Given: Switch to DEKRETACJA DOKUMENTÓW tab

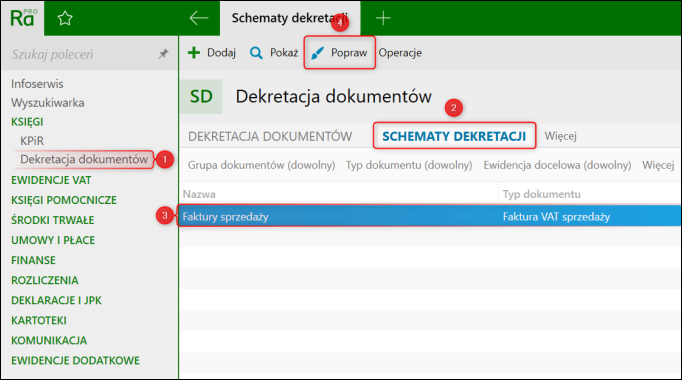Looking at the screenshot, I should 270,137.
